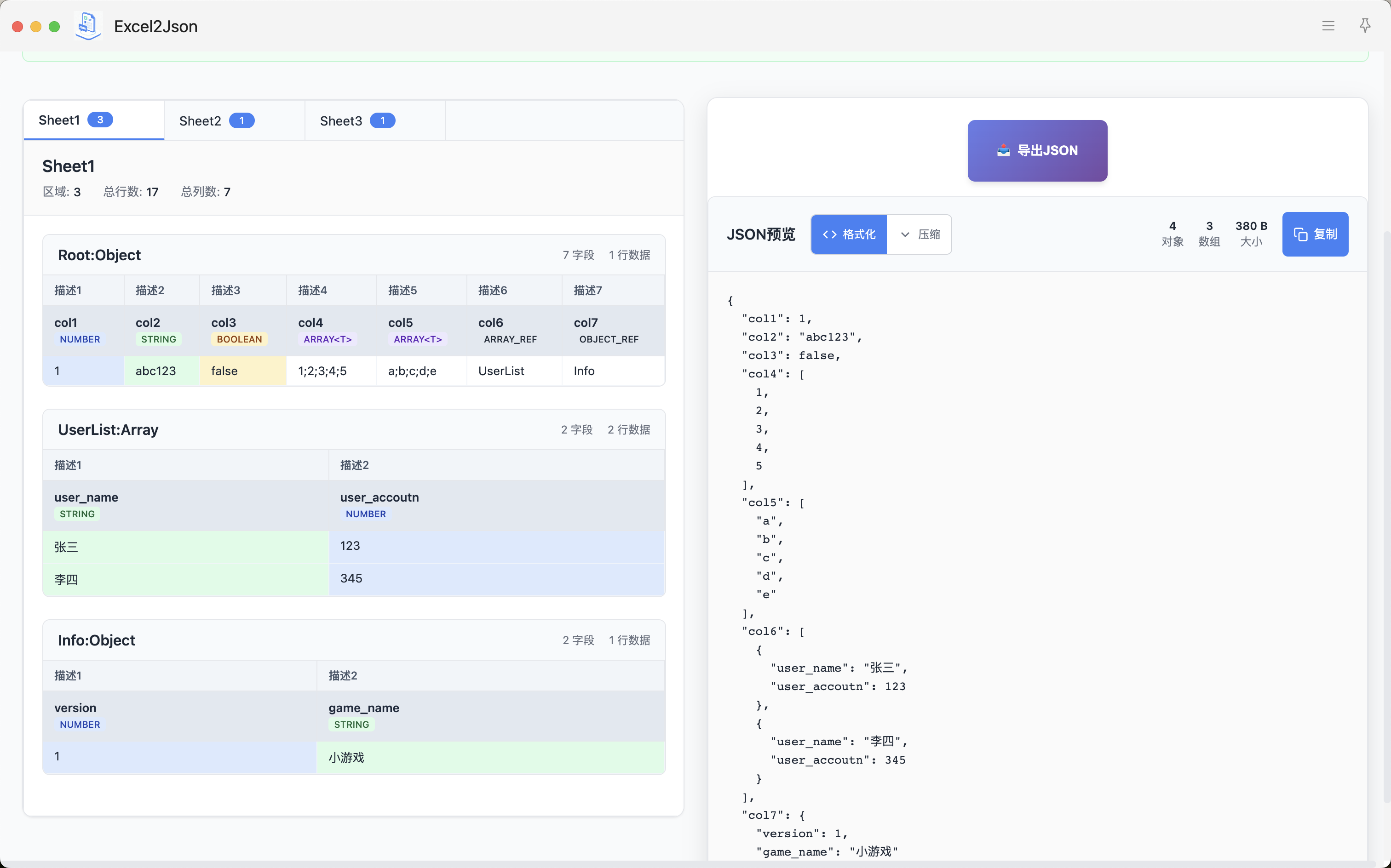
Task: Click the code brackets icon for 格式化
Action: 829,234
